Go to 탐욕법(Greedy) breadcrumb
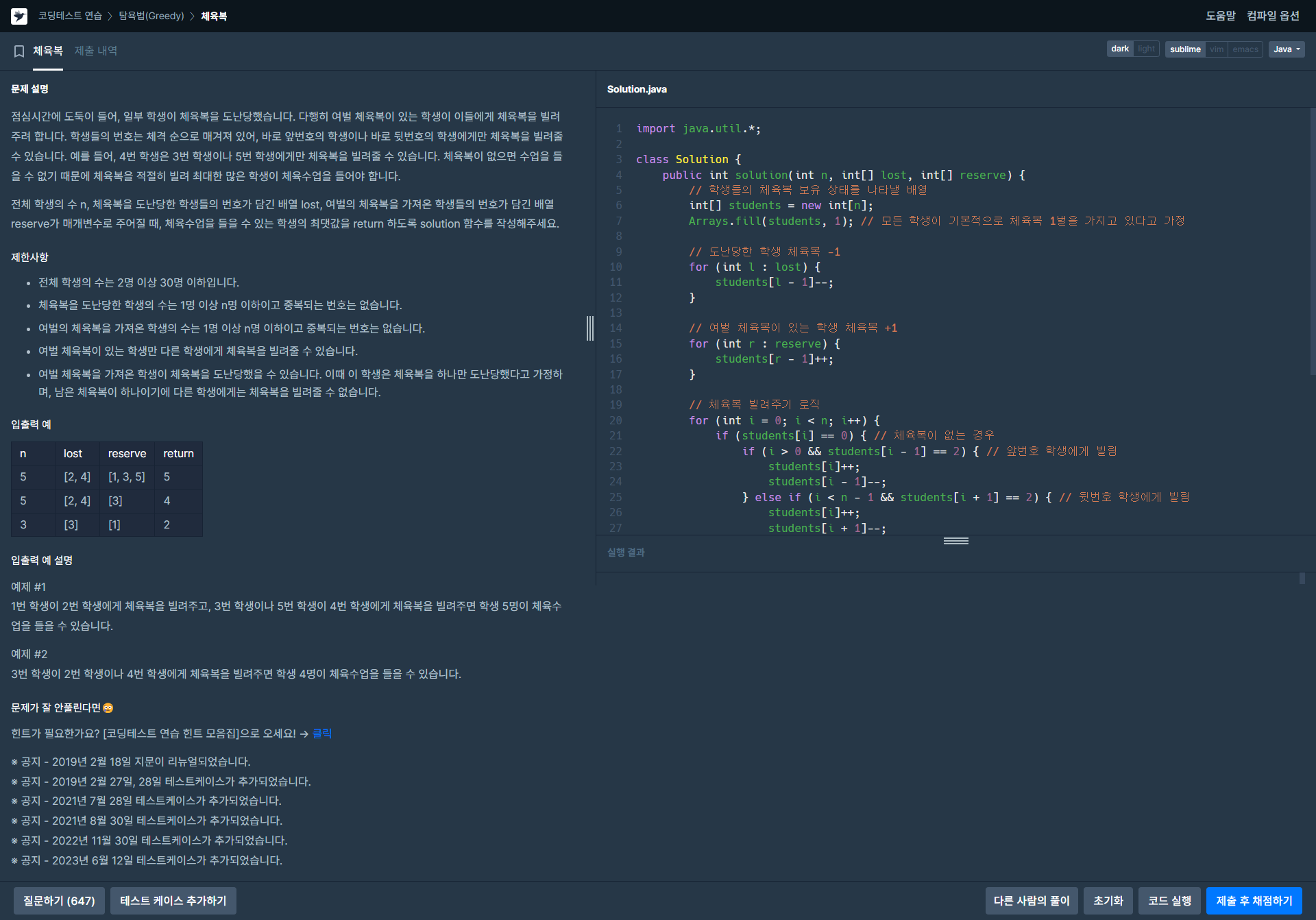1316x920 pixels. tap(151, 16)
